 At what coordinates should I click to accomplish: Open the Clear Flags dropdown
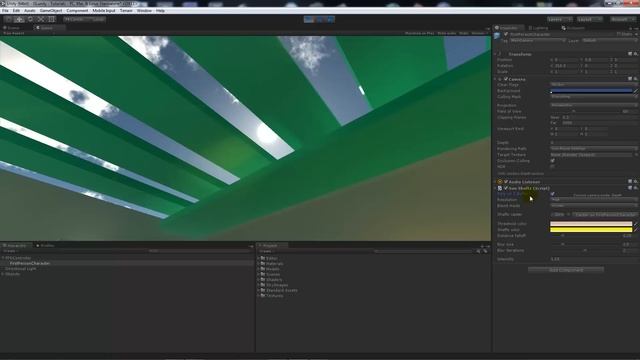(x=594, y=84)
